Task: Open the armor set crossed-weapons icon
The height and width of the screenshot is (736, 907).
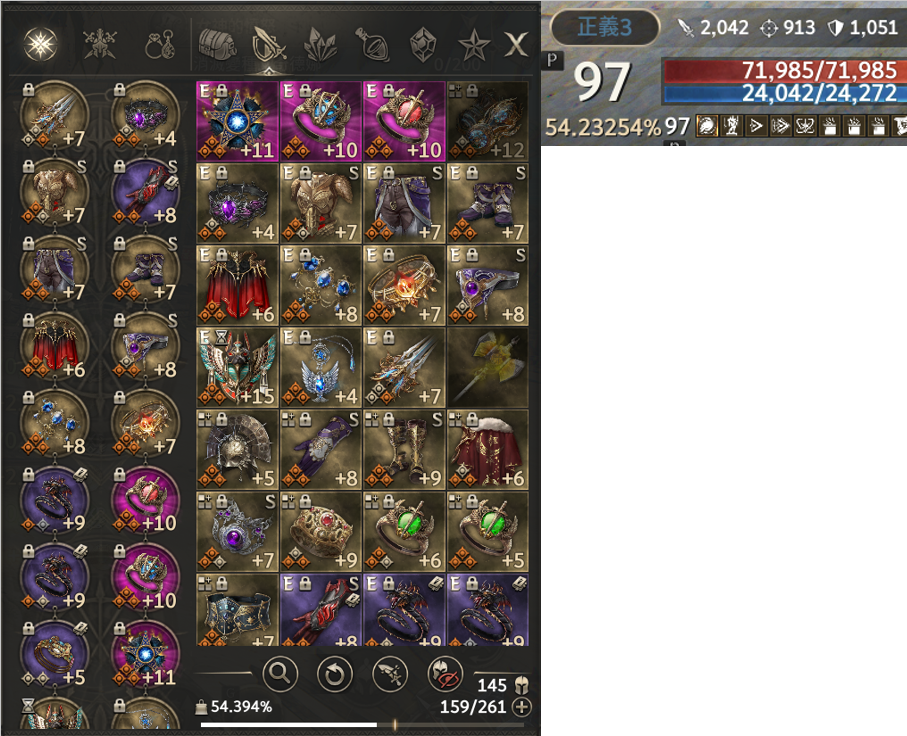Action: click(x=100, y=44)
